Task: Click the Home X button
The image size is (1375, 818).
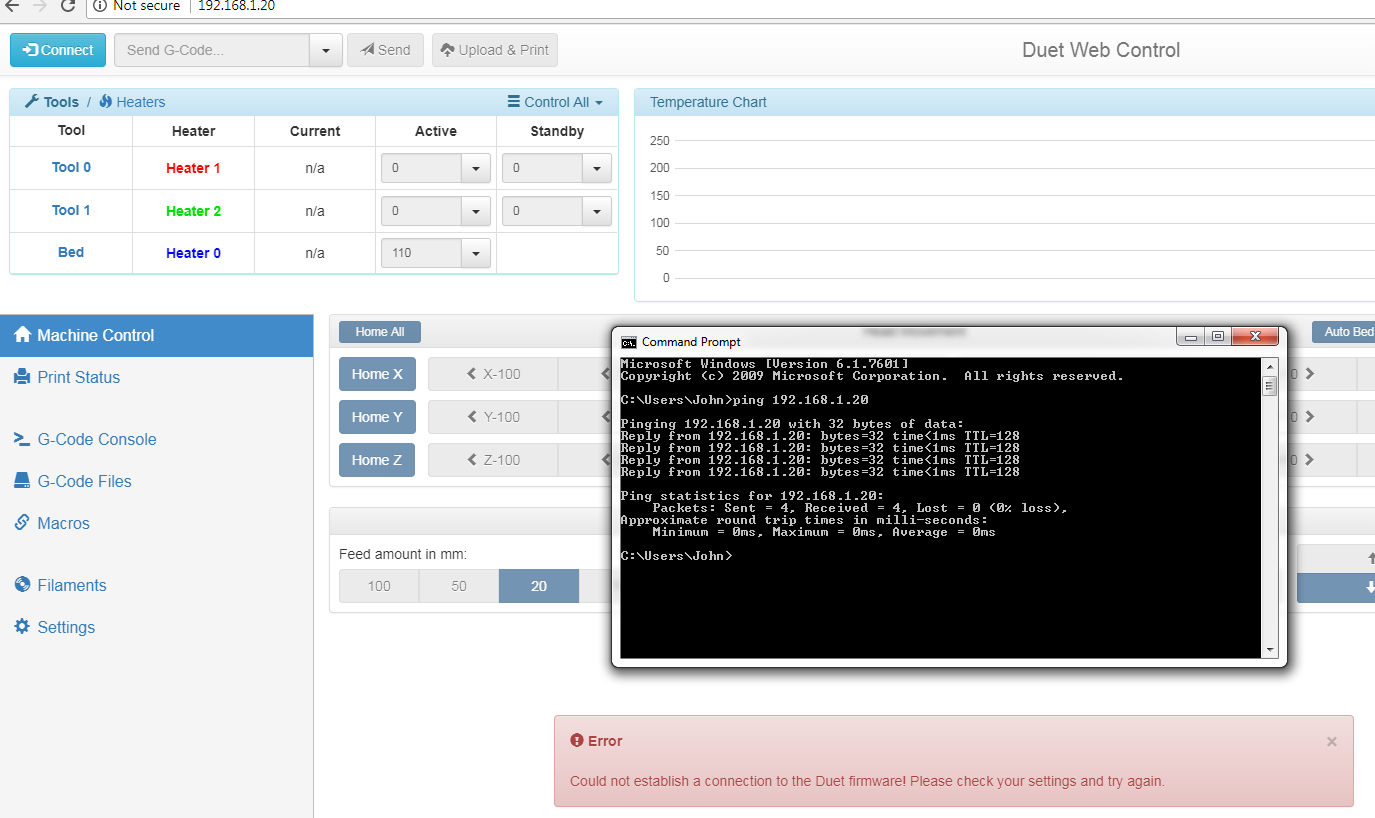Action: pyautogui.click(x=377, y=374)
